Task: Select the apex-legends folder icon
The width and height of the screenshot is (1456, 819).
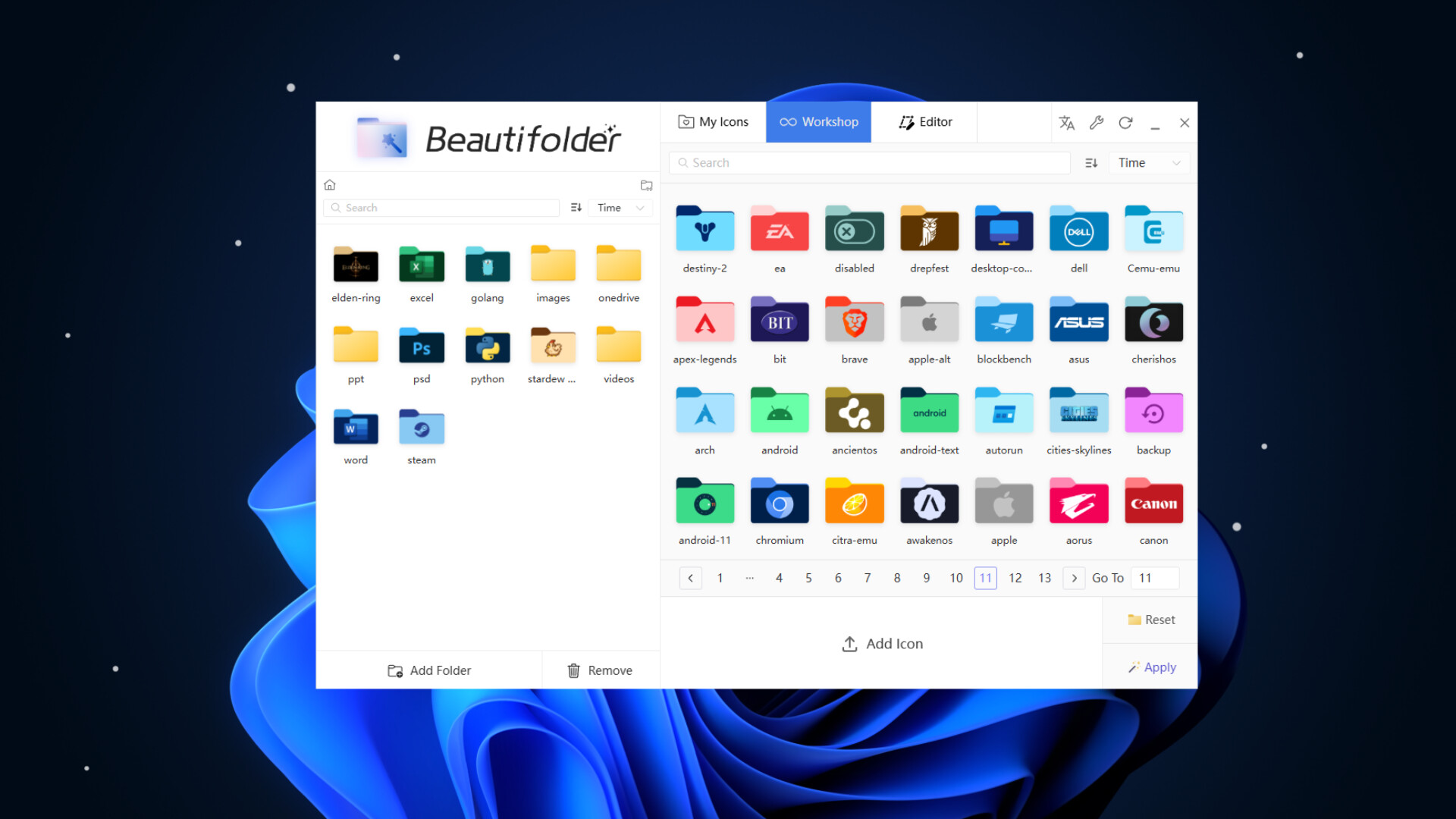Action: (704, 320)
